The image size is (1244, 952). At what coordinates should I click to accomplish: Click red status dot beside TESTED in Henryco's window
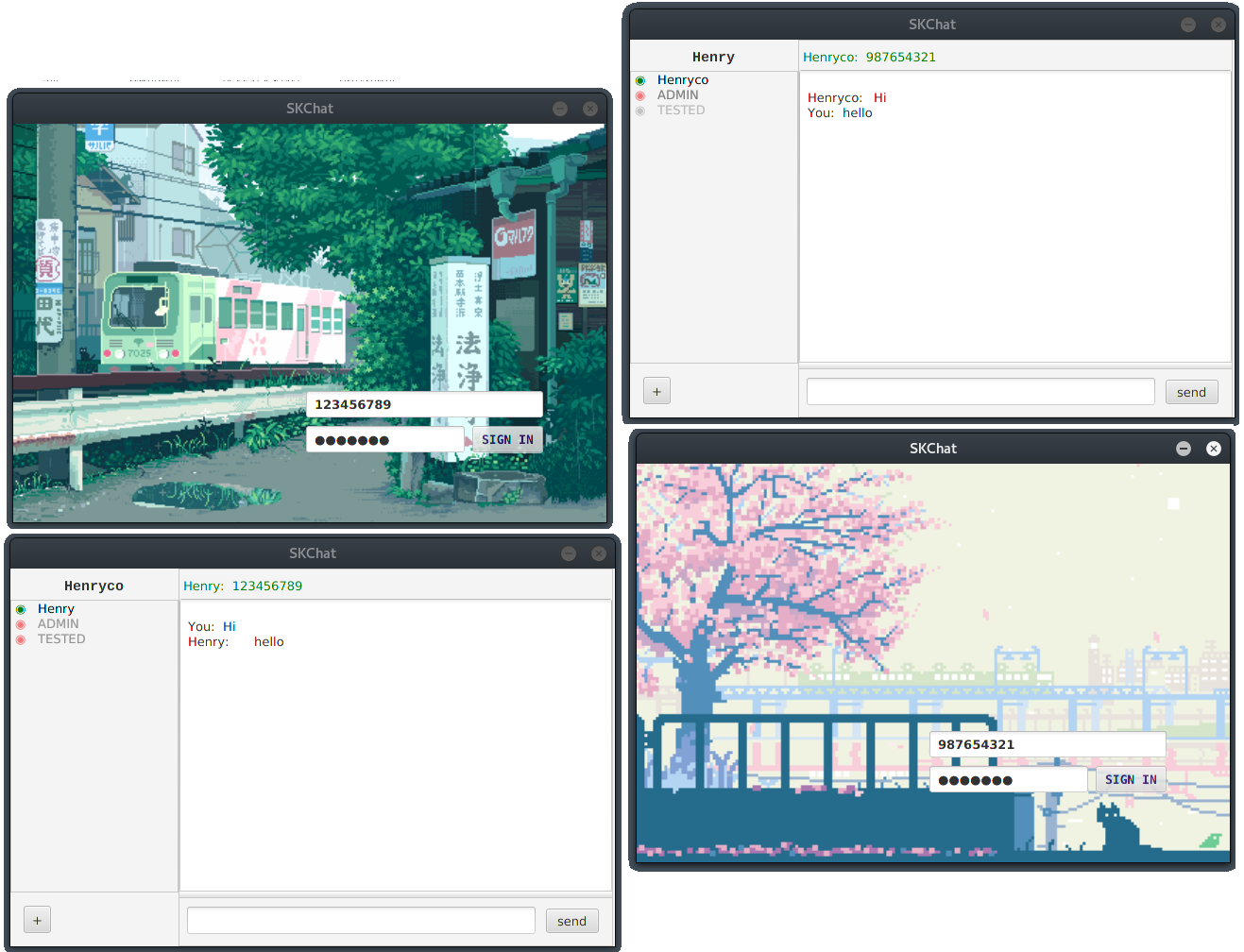pos(21,640)
